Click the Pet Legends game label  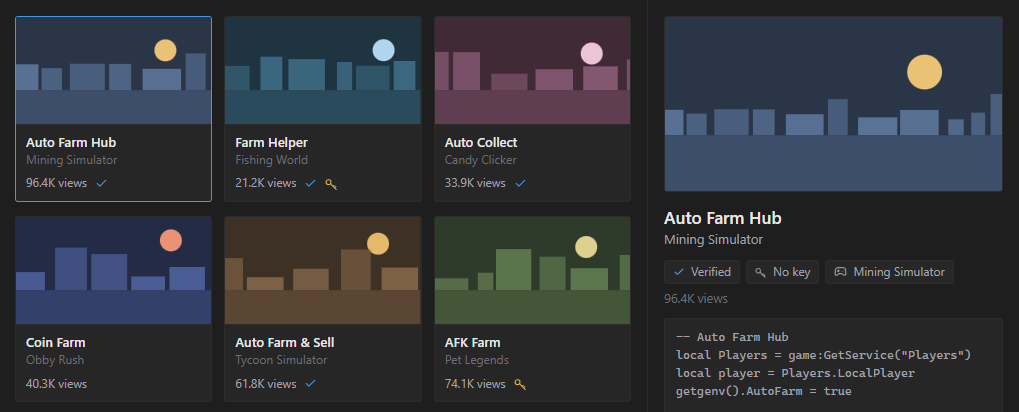[x=477, y=360]
